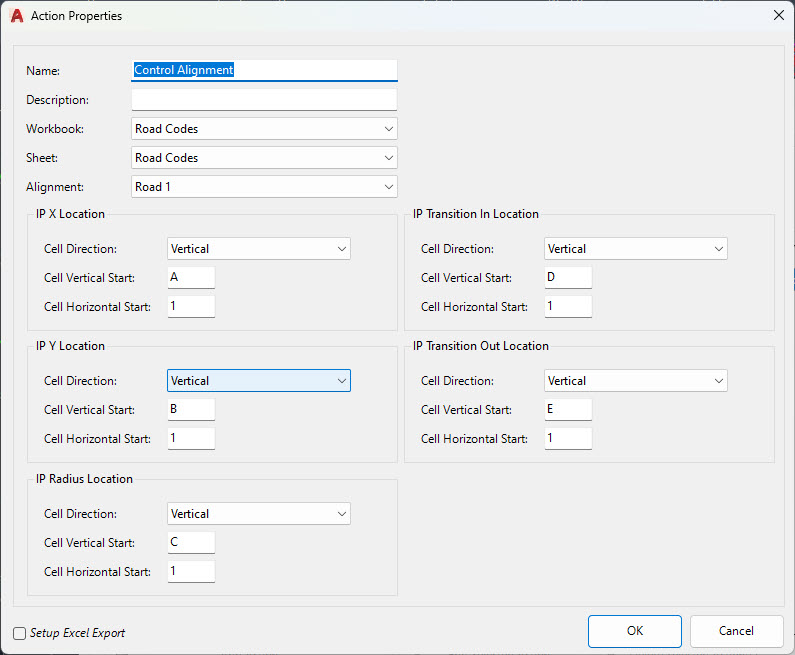The height and width of the screenshot is (655, 795).
Task: Click the Transition Out Cell Horizontal Start field
Action: coord(568,439)
